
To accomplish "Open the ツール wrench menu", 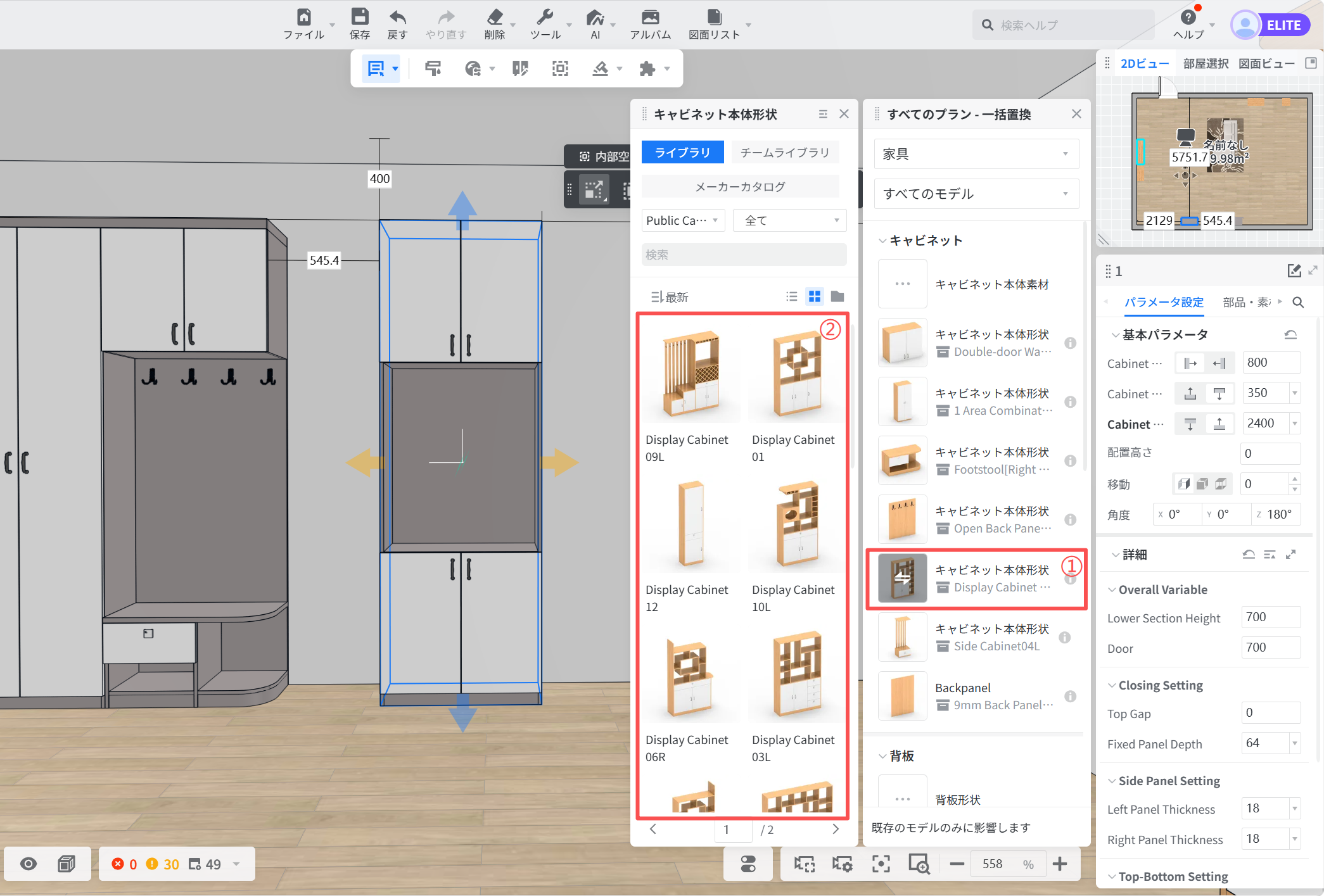I will [545, 24].
